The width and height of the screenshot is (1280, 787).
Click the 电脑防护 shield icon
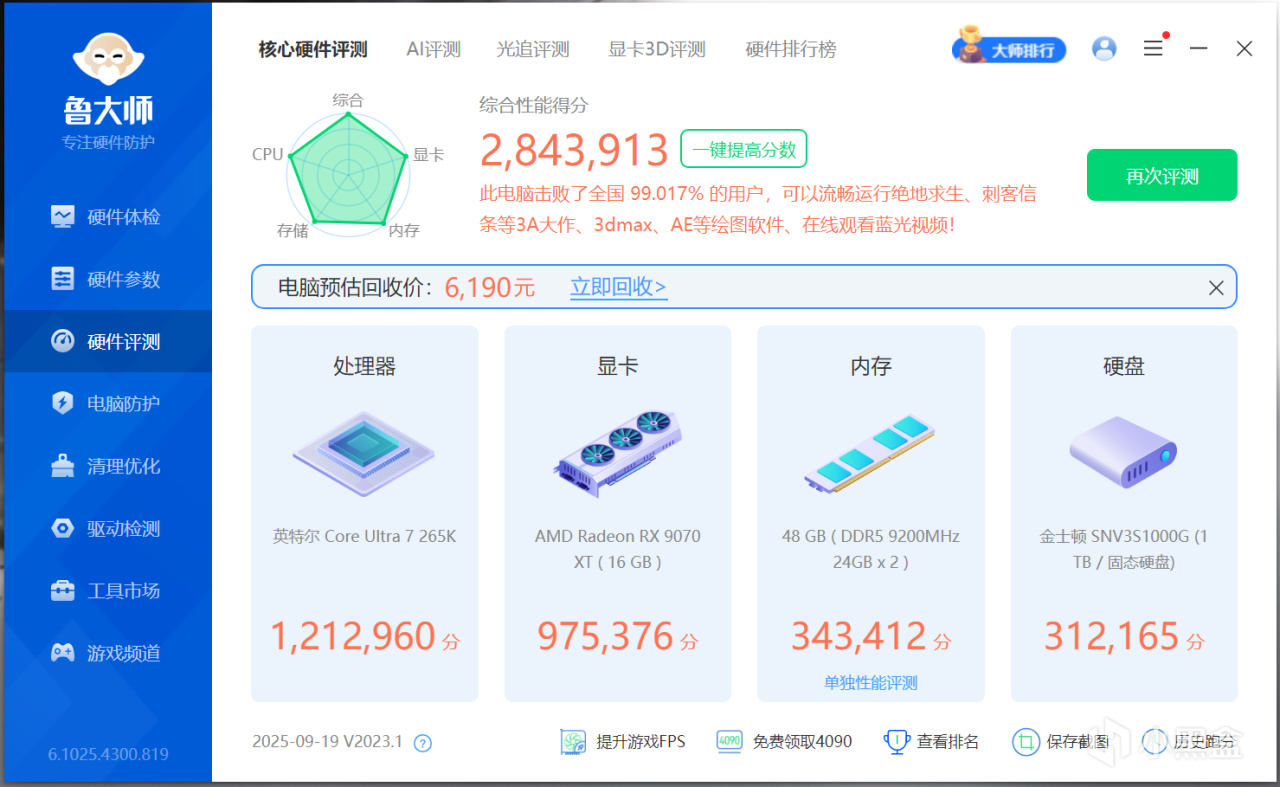63,403
